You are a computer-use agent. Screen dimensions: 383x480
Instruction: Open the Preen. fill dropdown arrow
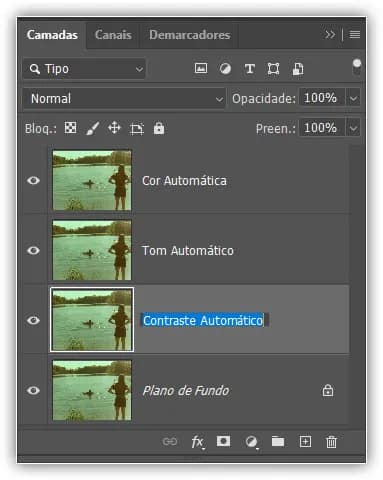[x=353, y=128]
